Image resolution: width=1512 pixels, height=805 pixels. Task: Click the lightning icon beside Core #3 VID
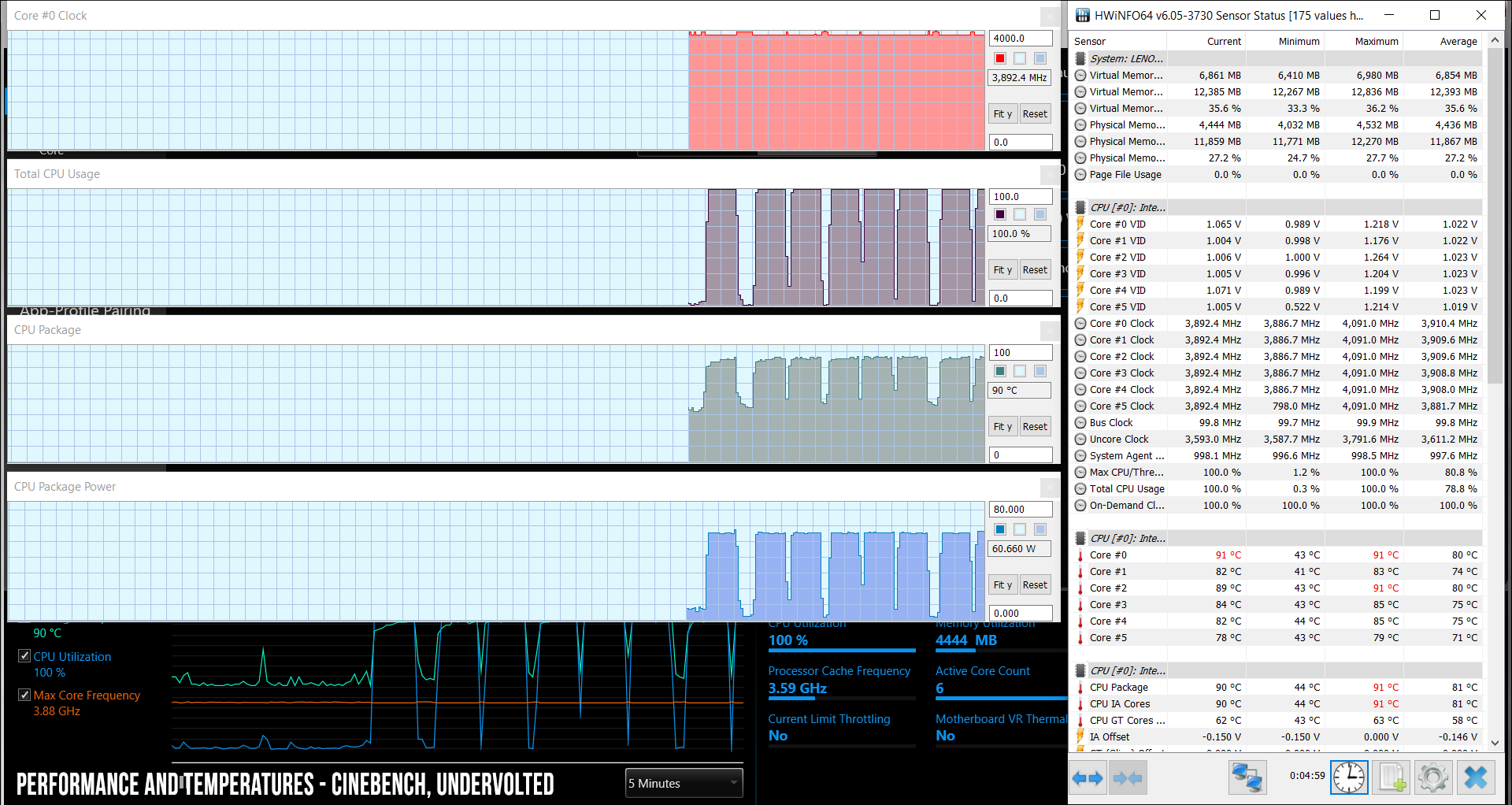pos(1080,273)
